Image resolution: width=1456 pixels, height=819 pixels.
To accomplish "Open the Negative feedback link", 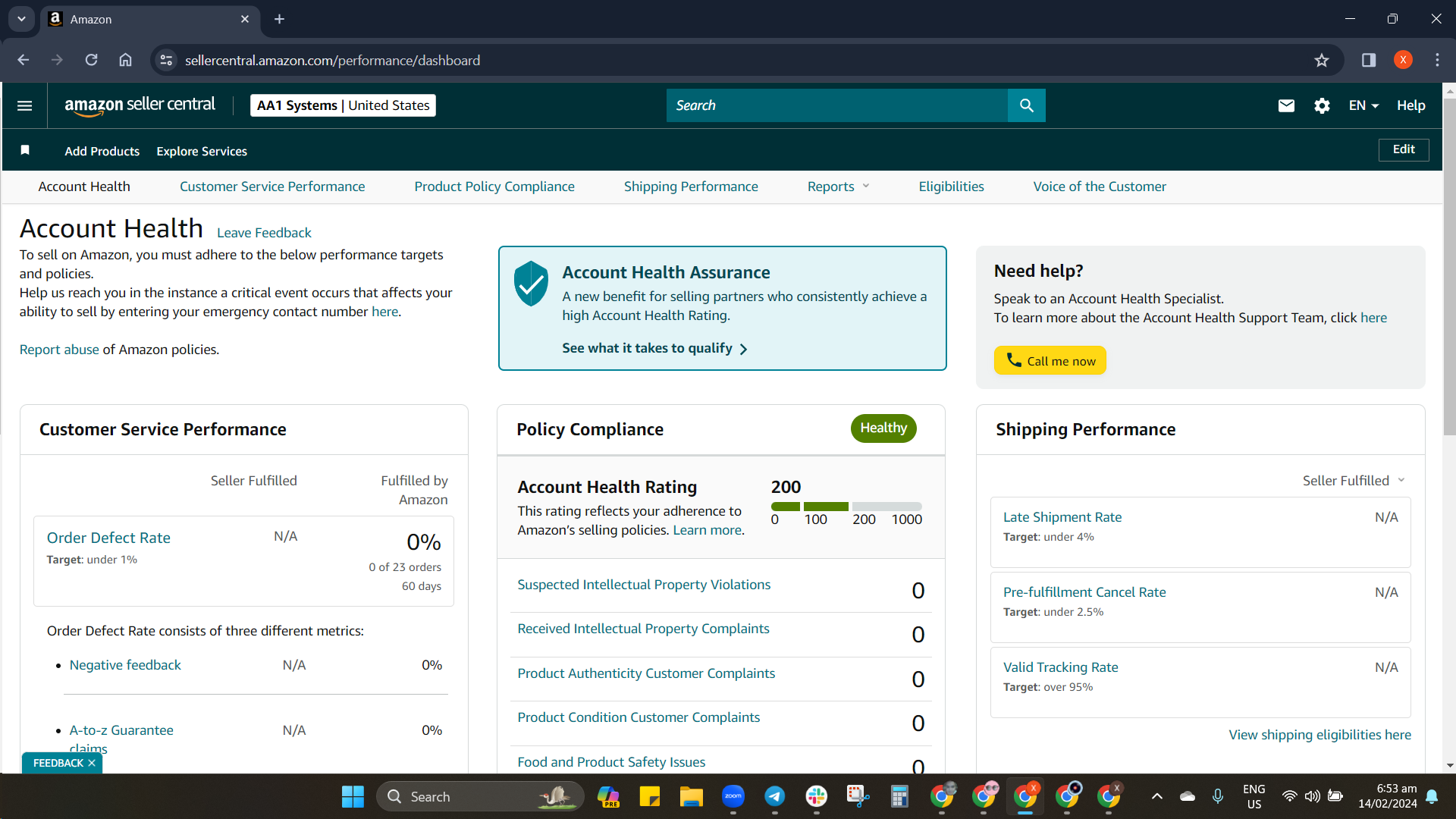I will coord(125,665).
